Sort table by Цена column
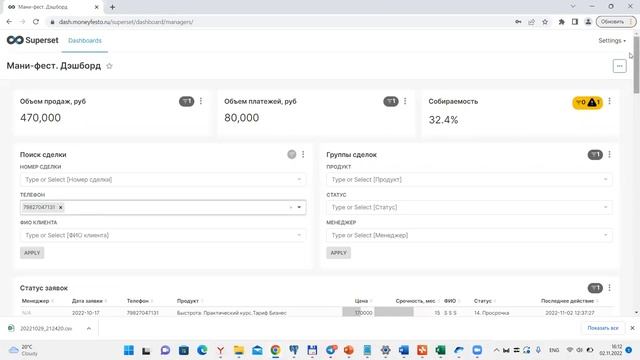 (x=363, y=301)
